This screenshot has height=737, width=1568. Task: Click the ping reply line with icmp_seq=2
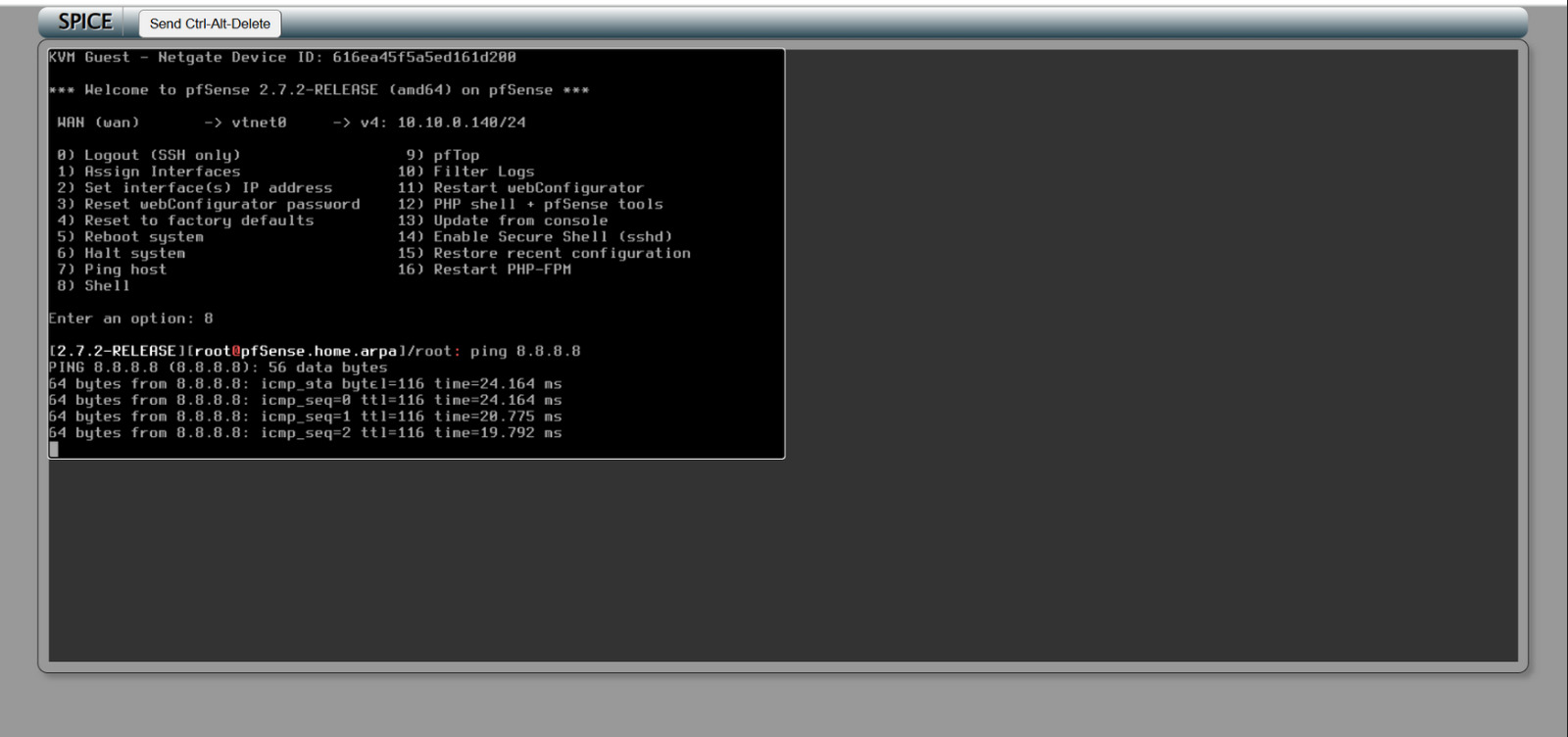(x=305, y=433)
